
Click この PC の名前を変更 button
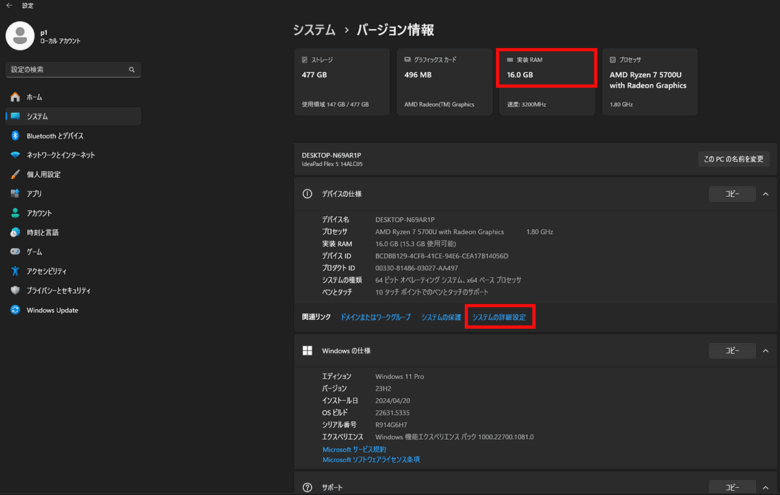tap(734, 159)
